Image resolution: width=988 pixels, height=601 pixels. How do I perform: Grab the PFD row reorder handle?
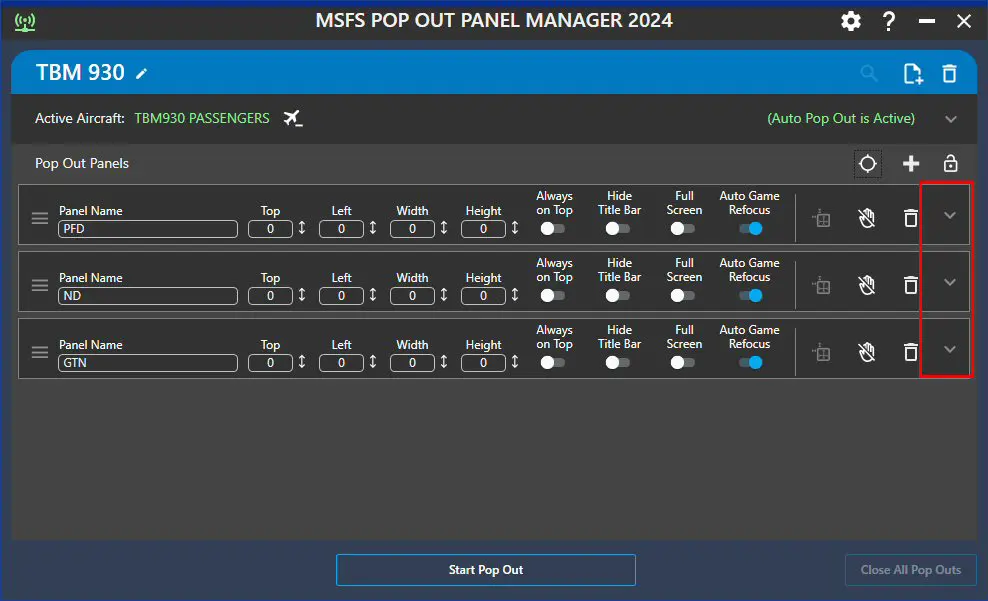[x=40, y=218]
